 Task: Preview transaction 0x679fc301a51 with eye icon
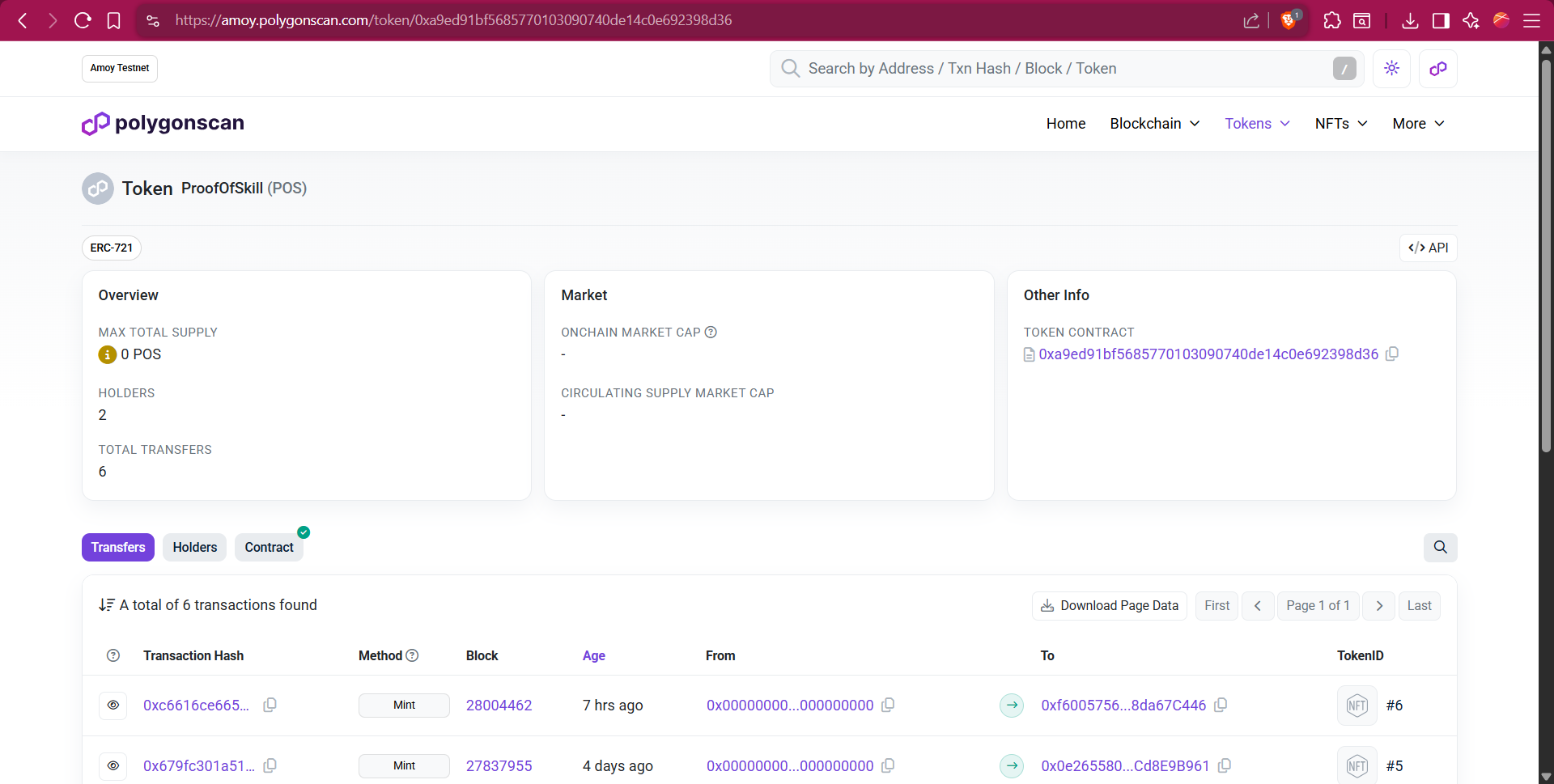tap(113, 766)
